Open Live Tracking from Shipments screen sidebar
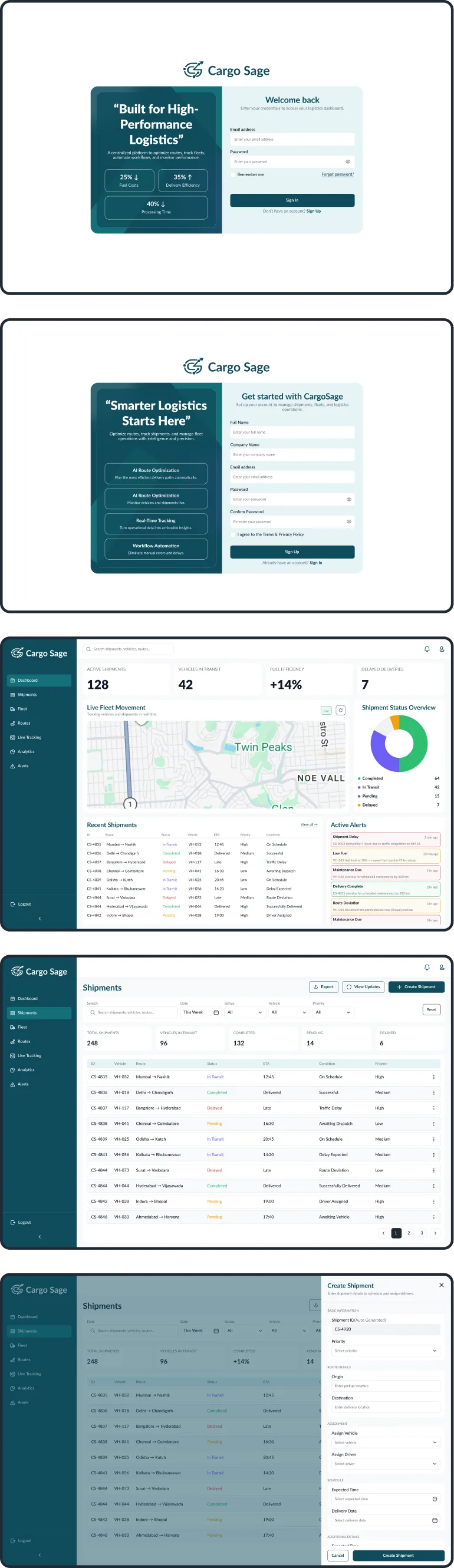This screenshot has width=454, height=1568. 25,1055
